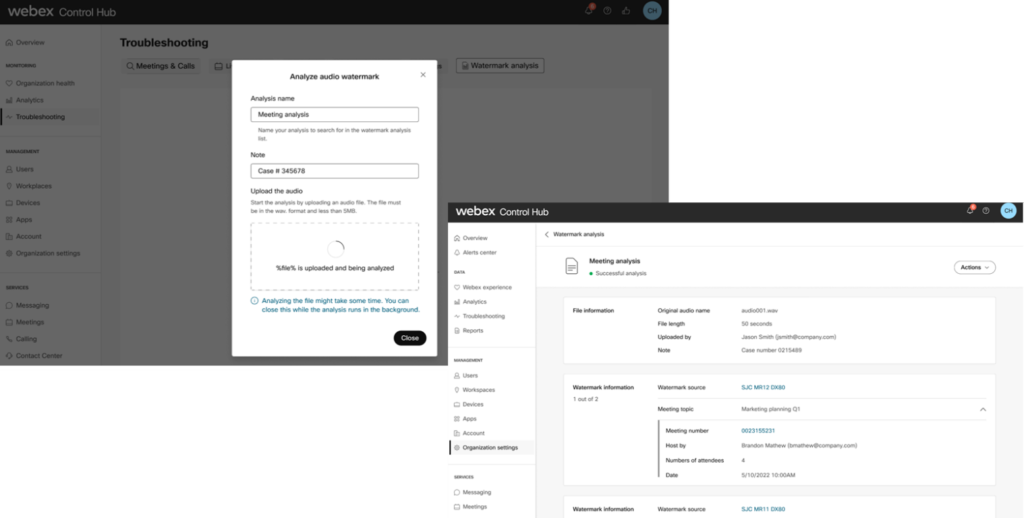Select Troubleshooting in the left window sidebar
Screen dimensions: 1024x518
[35, 117]
